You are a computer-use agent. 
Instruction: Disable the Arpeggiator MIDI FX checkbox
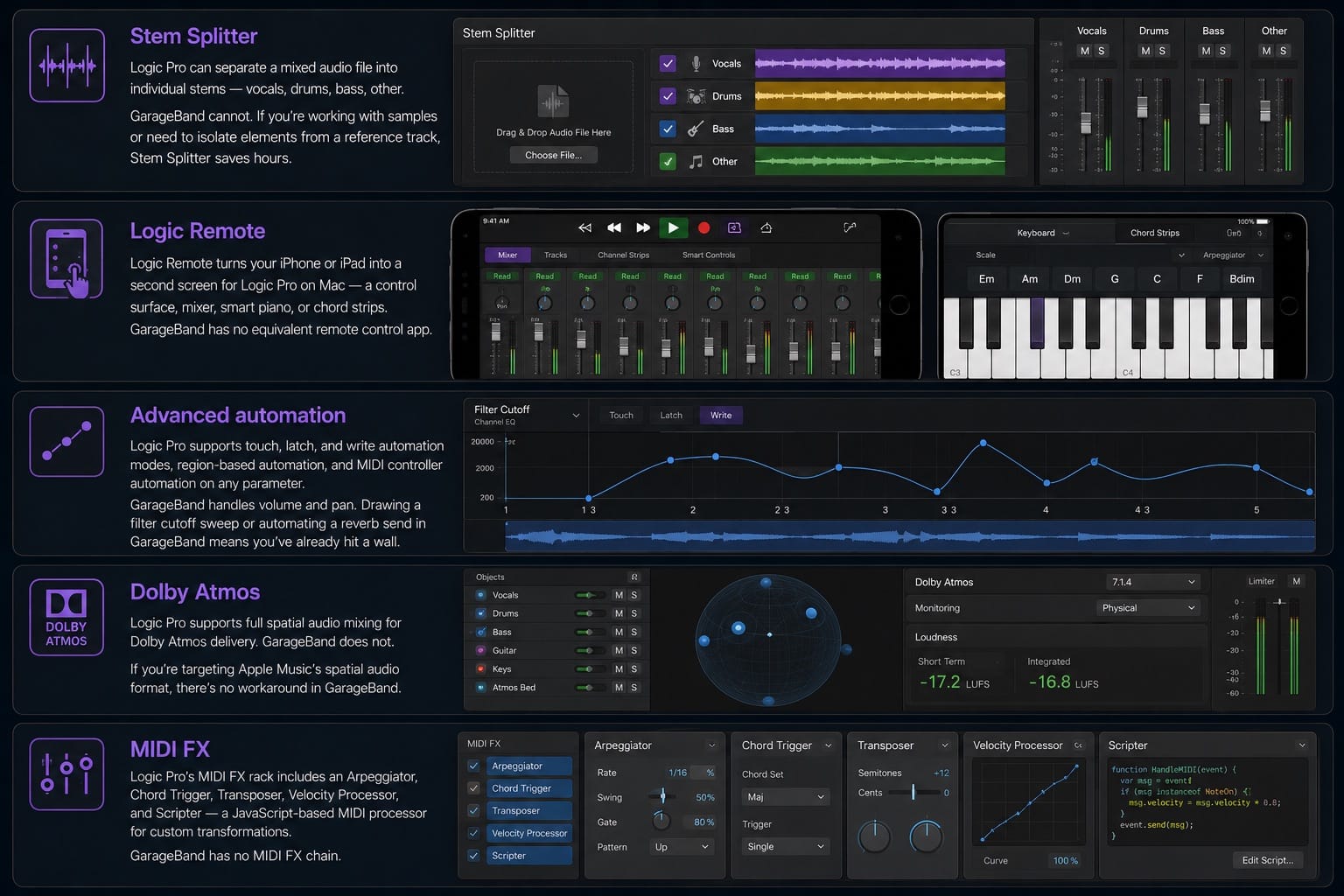point(473,766)
